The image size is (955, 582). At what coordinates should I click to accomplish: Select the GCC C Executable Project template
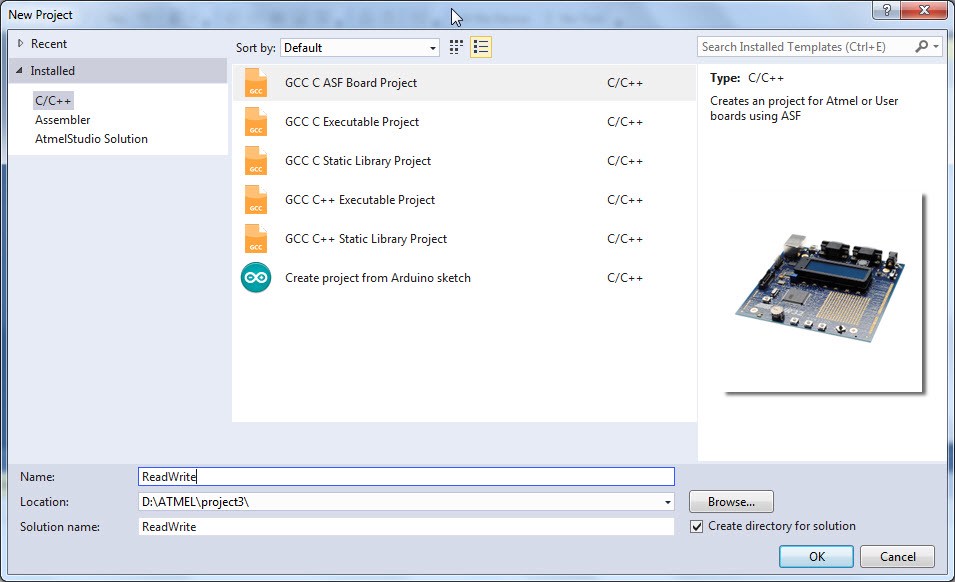click(x=351, y=122)
